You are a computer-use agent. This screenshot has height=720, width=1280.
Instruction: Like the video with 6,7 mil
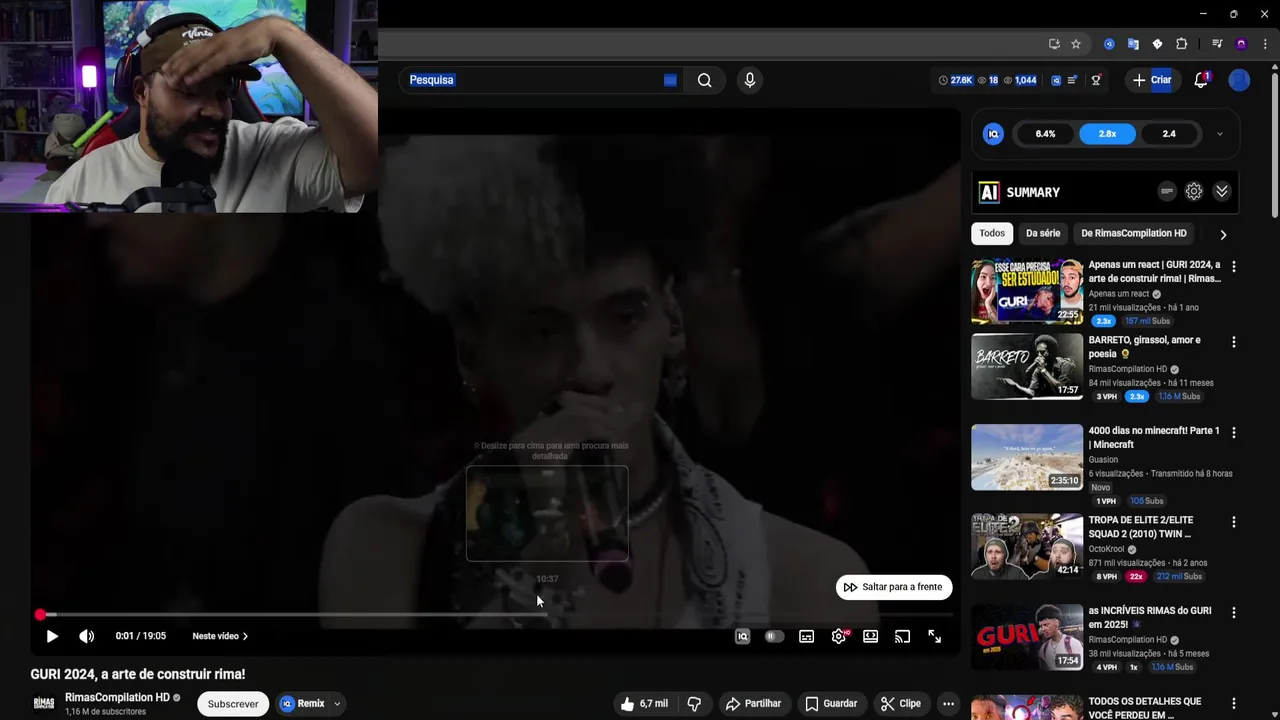643,704
